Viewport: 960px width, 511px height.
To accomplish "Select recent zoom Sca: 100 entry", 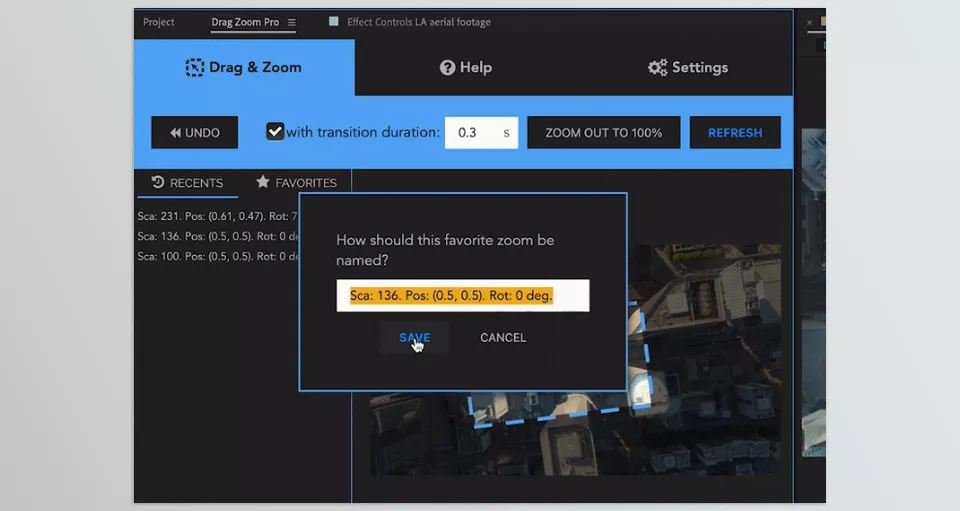I will coord(217,256).
